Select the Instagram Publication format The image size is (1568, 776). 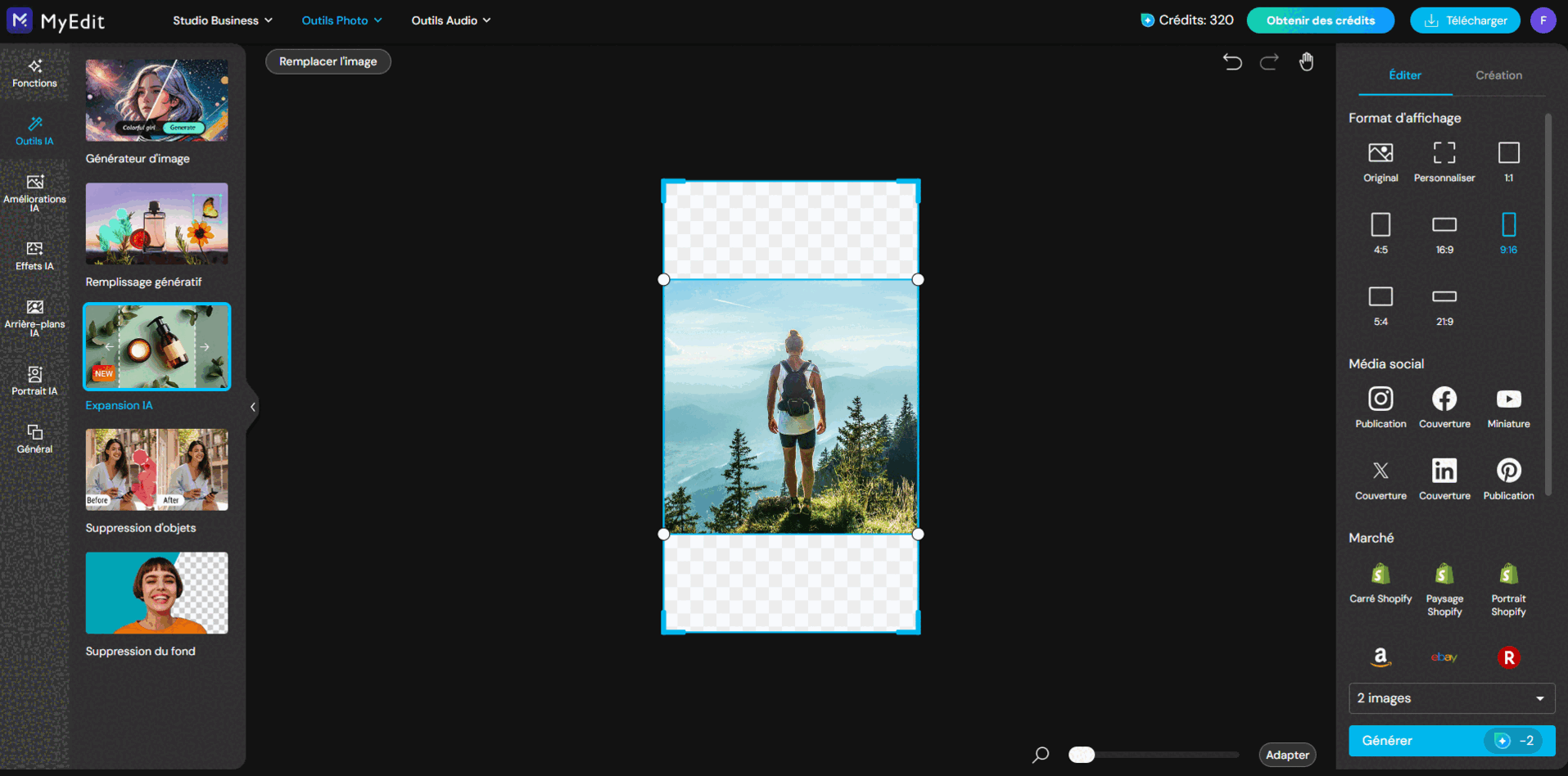click(x=1380, y=407)
